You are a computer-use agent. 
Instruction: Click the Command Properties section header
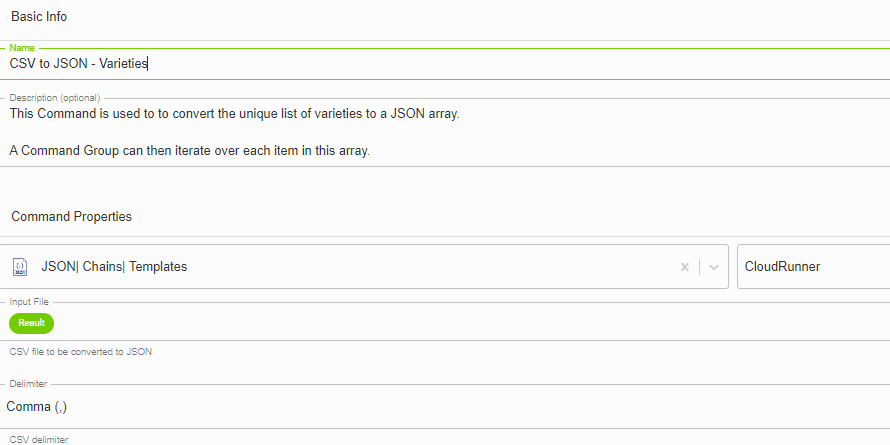coord(72,216)
